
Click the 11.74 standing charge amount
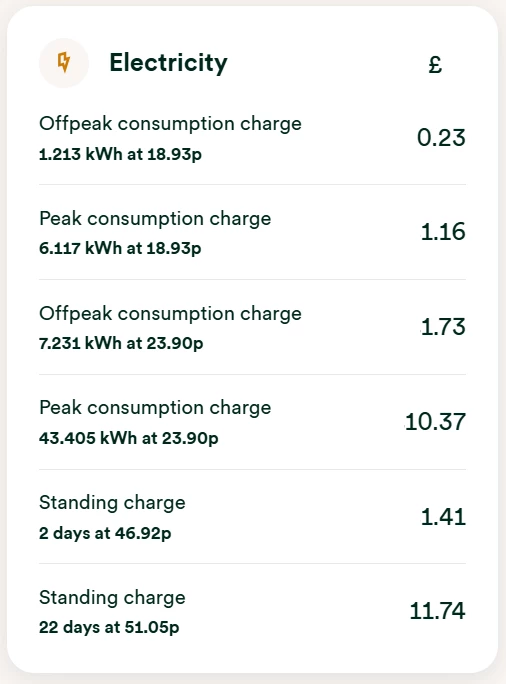438,610
